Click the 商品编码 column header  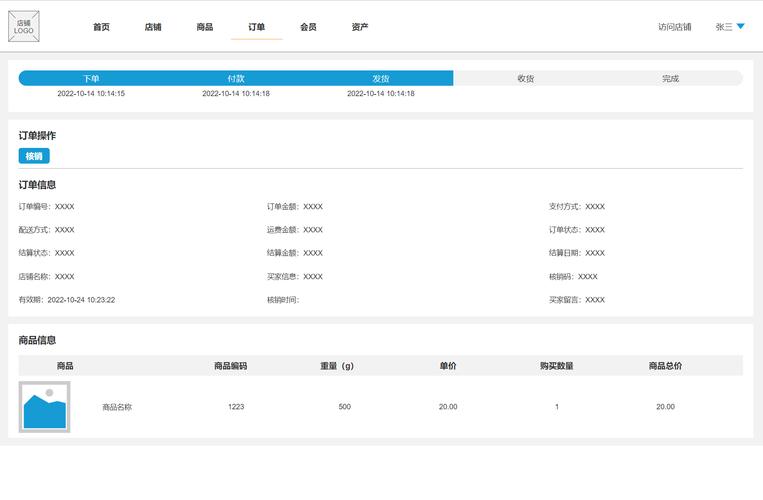point(231,366)
